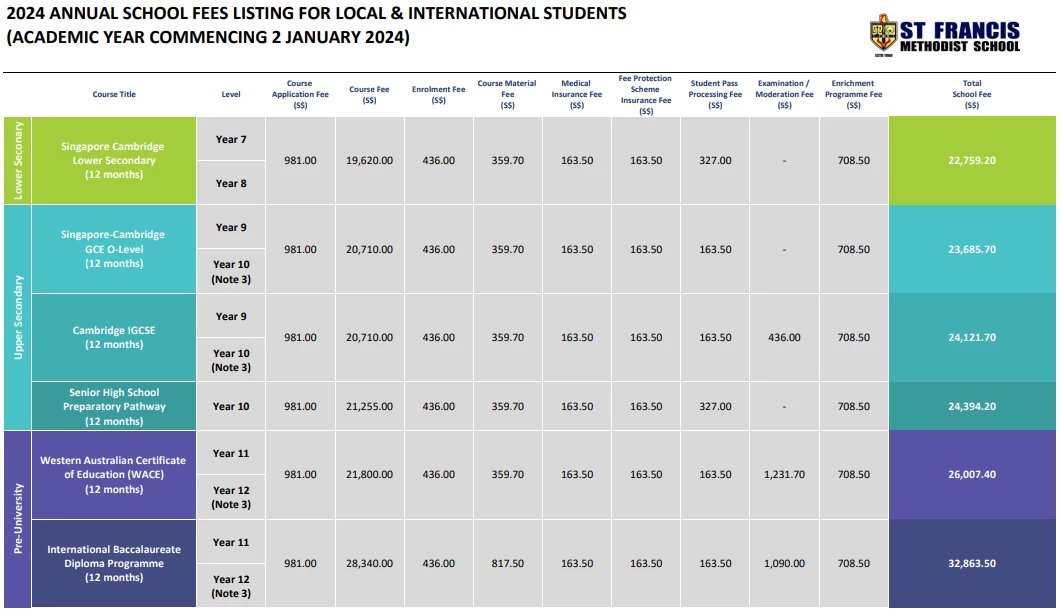Select the Cambridge IGCSE course title cell
This screenshot has height=613, width=1061.
pos(114,338)
